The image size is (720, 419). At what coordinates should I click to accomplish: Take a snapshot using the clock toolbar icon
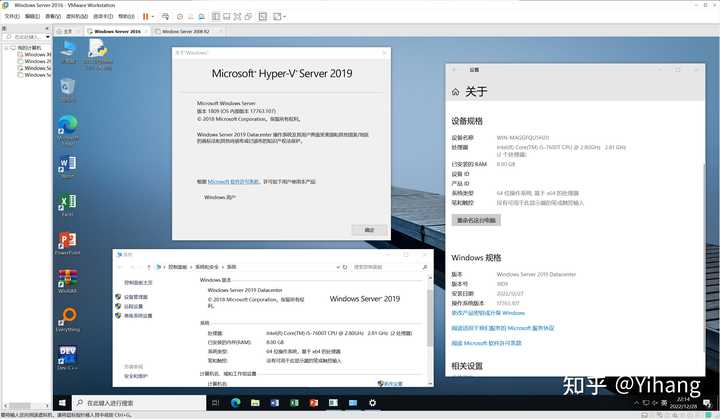point(180,17)
